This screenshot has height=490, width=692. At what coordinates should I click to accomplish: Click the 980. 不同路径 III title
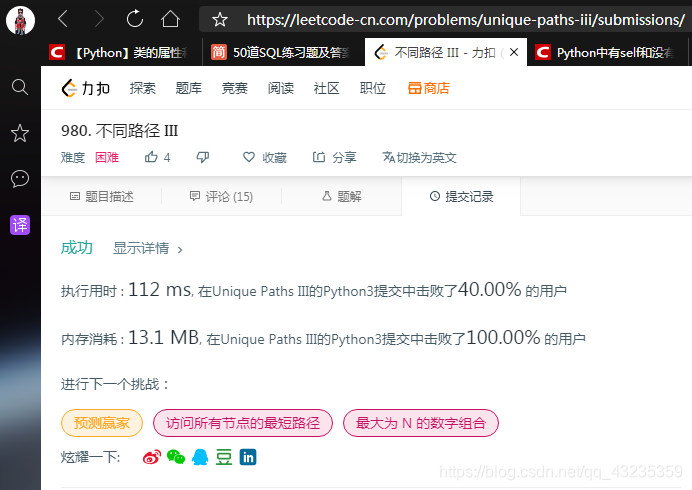pyautogui.click(x=120, y=131)
